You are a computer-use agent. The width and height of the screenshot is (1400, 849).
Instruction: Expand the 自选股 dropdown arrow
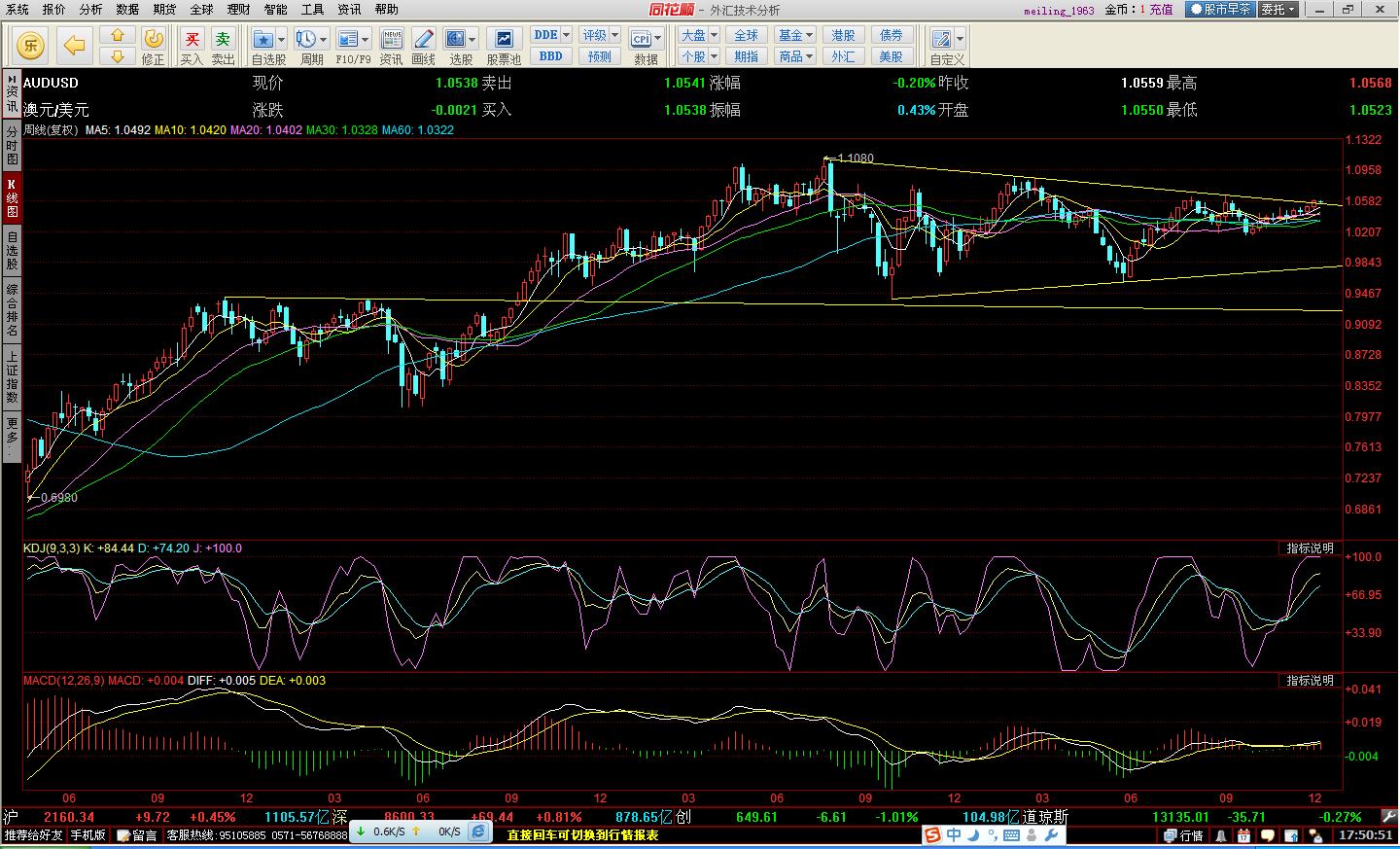(x=281, y=39)
